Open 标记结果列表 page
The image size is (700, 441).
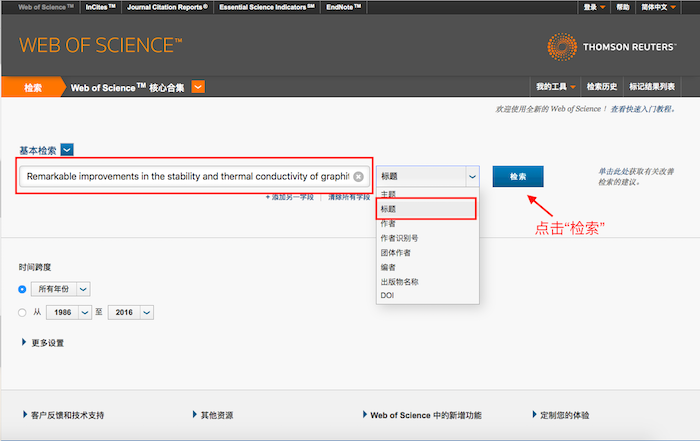click(x=652, y=87)
